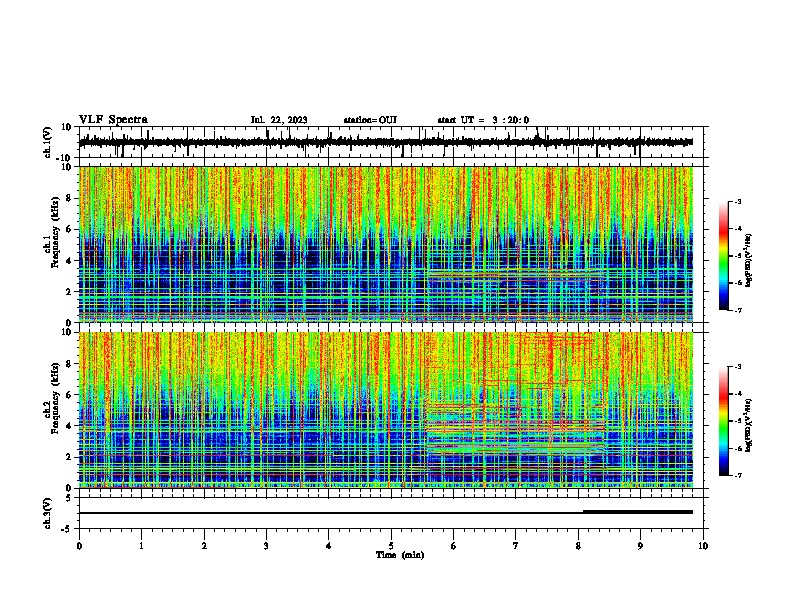Click the time axis tick label "8"

[x=578, y=546]
